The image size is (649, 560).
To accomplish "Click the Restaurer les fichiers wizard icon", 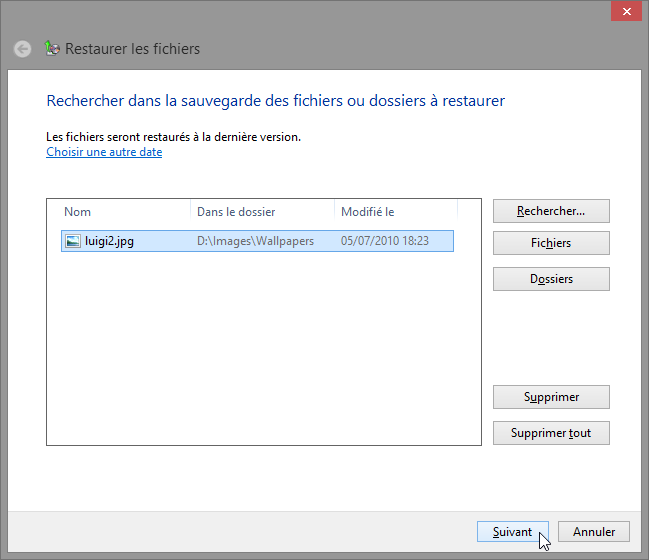I will pos(52,48).
